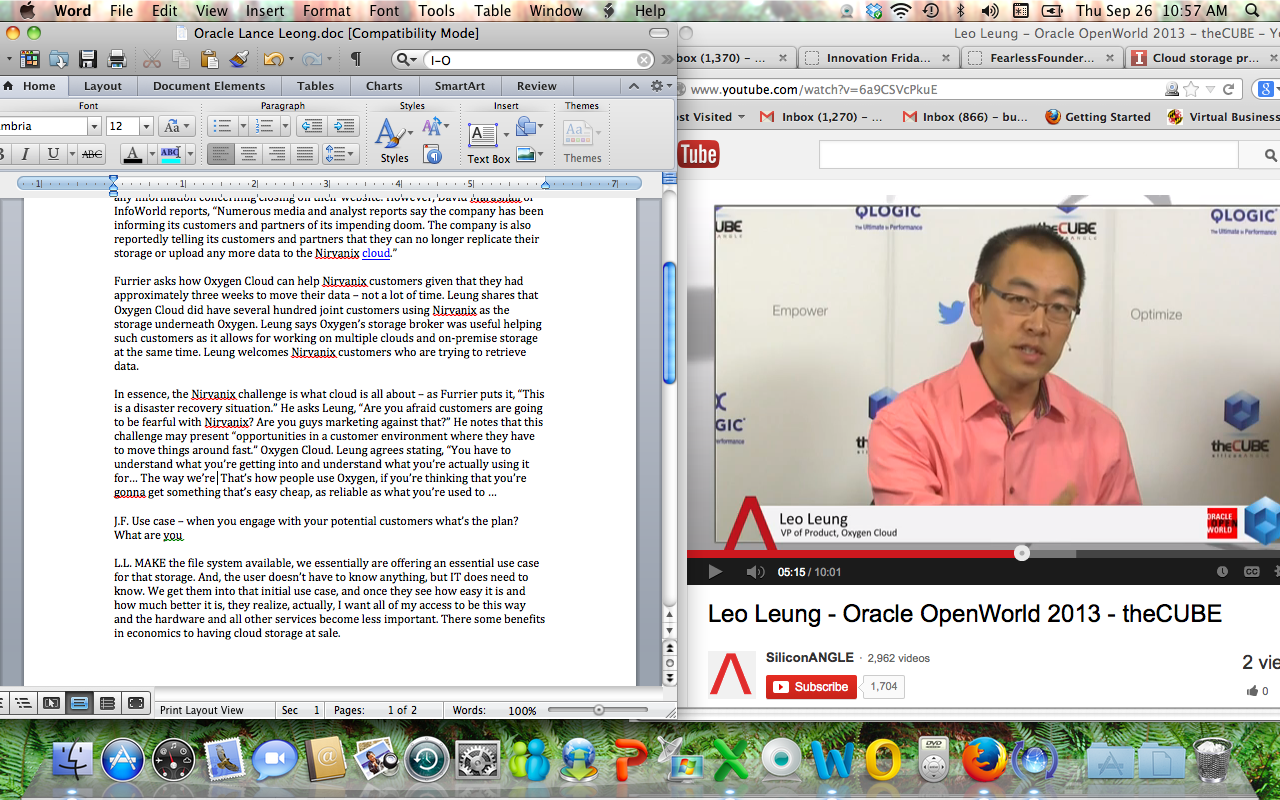Image resolution: width=1280 pixels, height=800 pixels.
Task: Expand the numbered list dropdown arrow
Action: click(284, 126)
